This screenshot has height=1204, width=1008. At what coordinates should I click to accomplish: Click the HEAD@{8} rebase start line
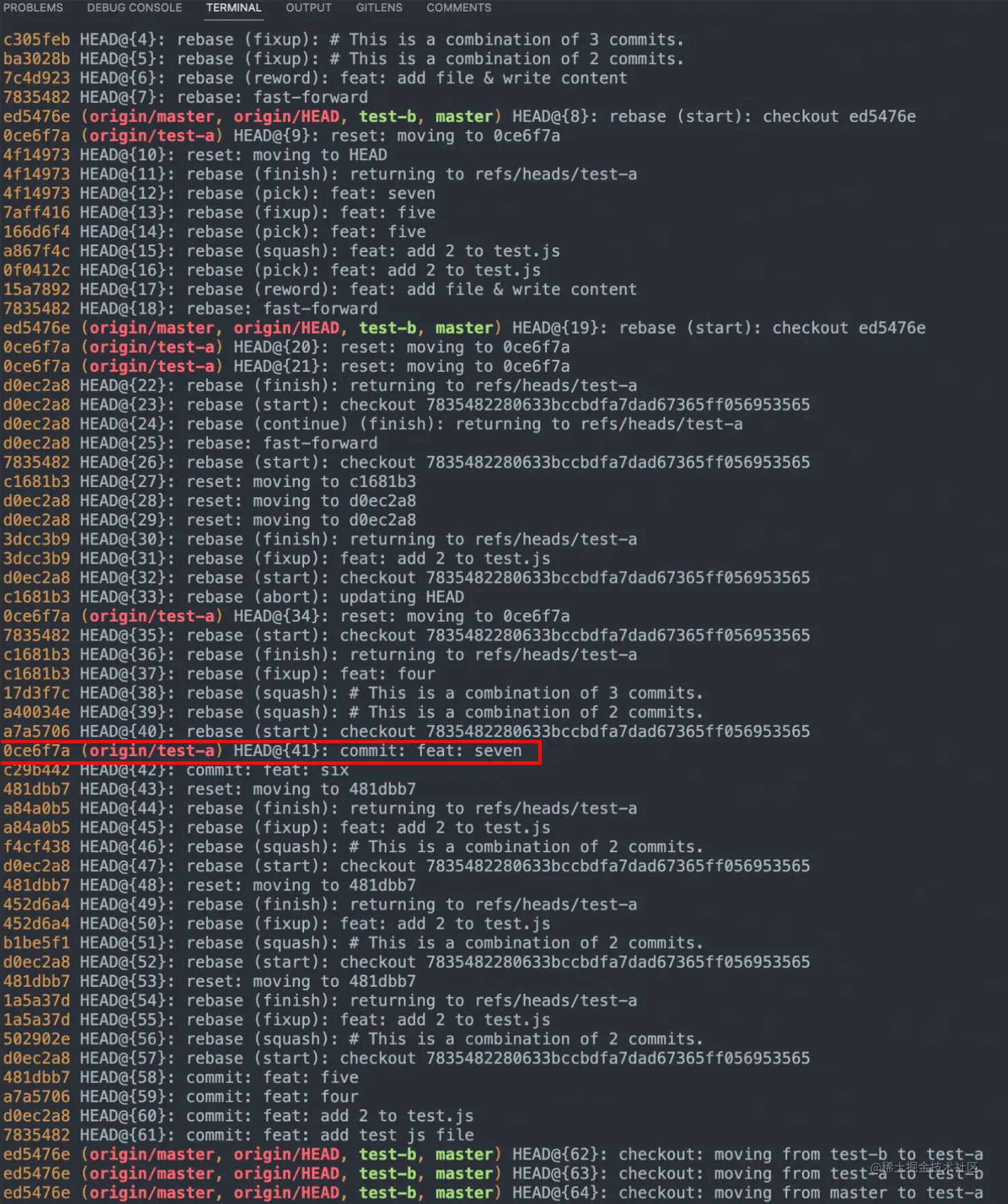coord(460,116)
